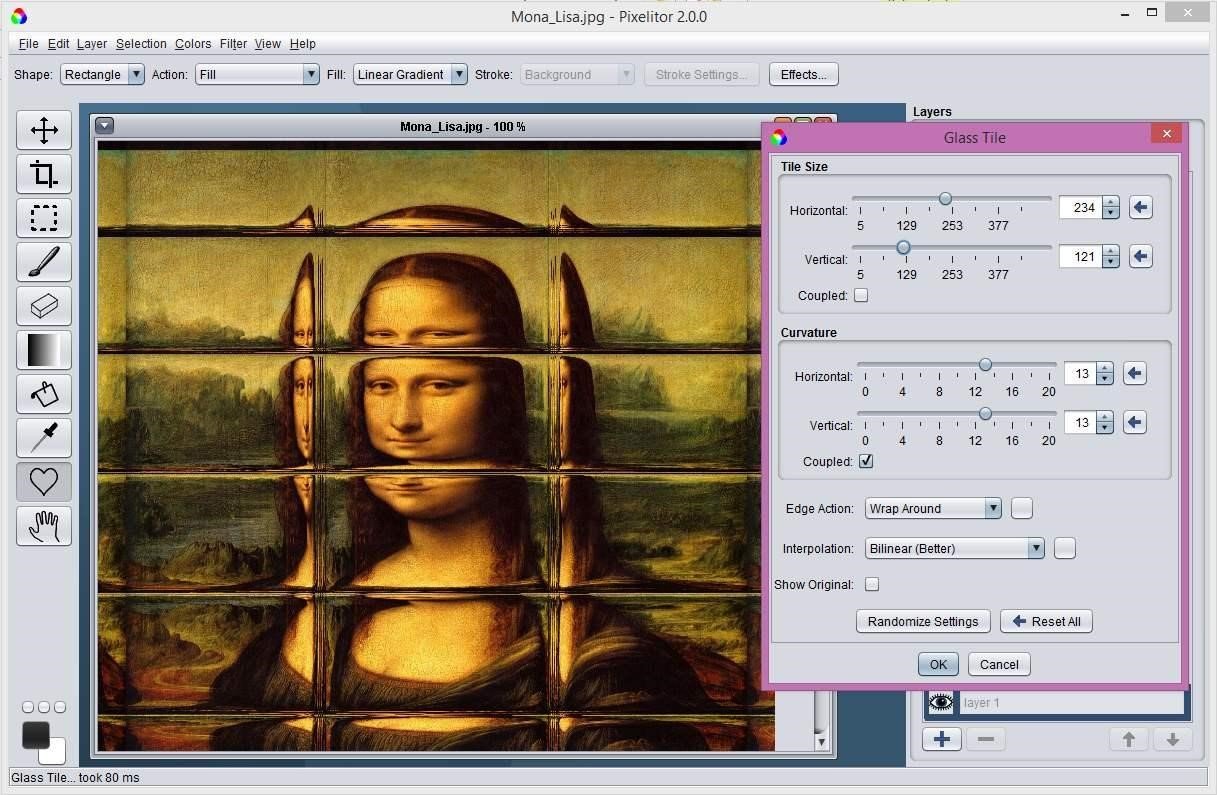This screenshot has width=1217, height=795.
Task: Decrease Tile Size Vertical spinner value
Action: coord(1110,262)
